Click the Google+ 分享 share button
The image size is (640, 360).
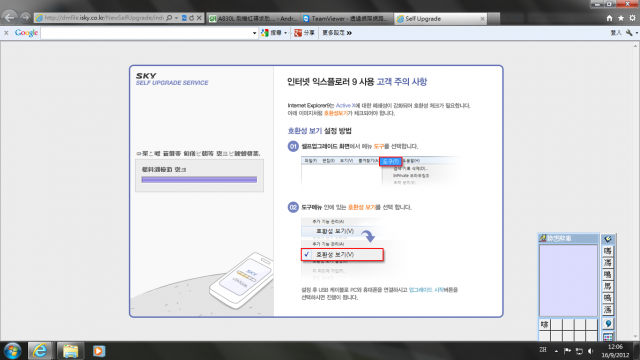pos(304,33)
